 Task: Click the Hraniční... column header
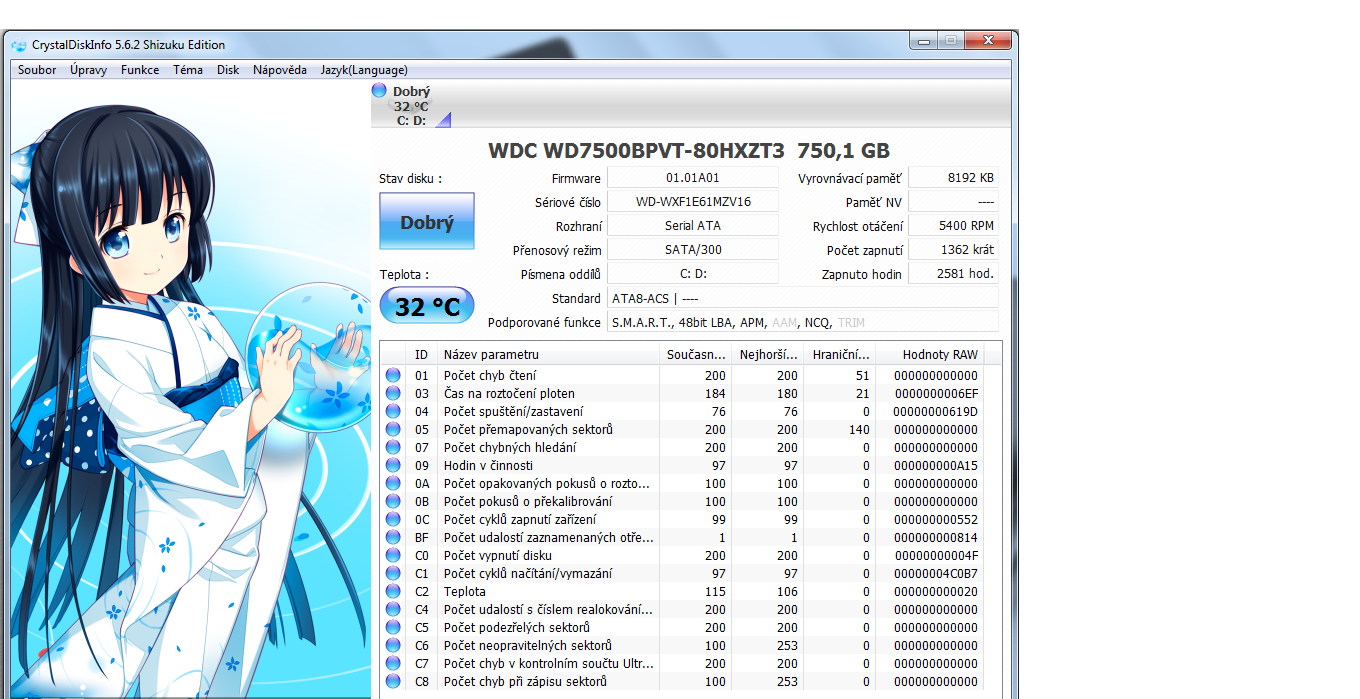pyautogui.click(x=840, y=354)
